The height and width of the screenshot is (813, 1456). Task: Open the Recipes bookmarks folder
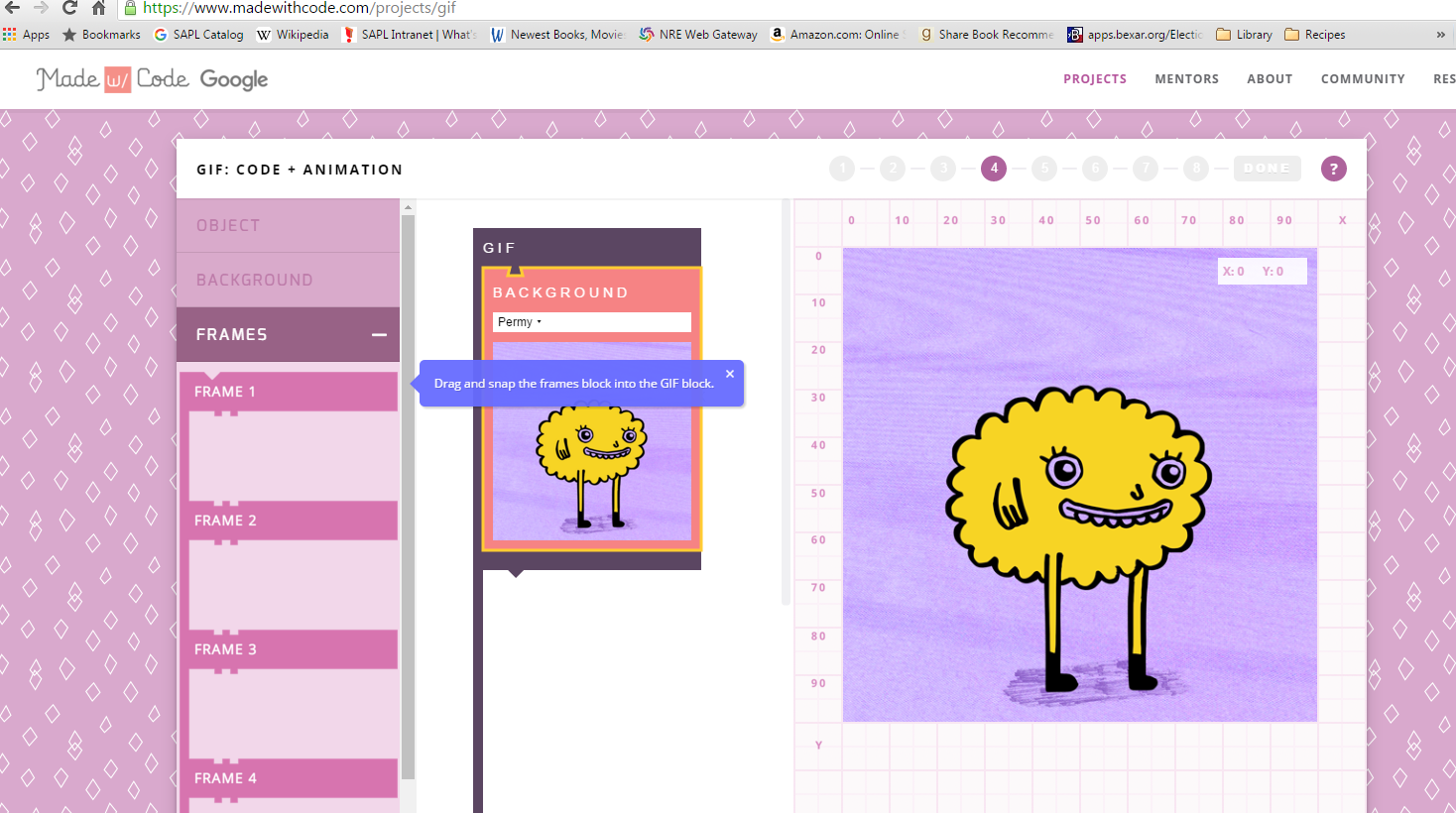1314,35
